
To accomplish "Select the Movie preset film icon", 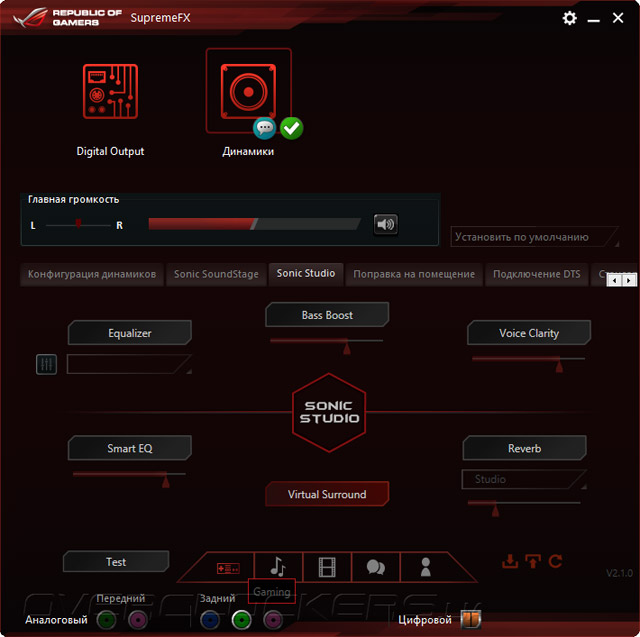I will click(327, 567).
